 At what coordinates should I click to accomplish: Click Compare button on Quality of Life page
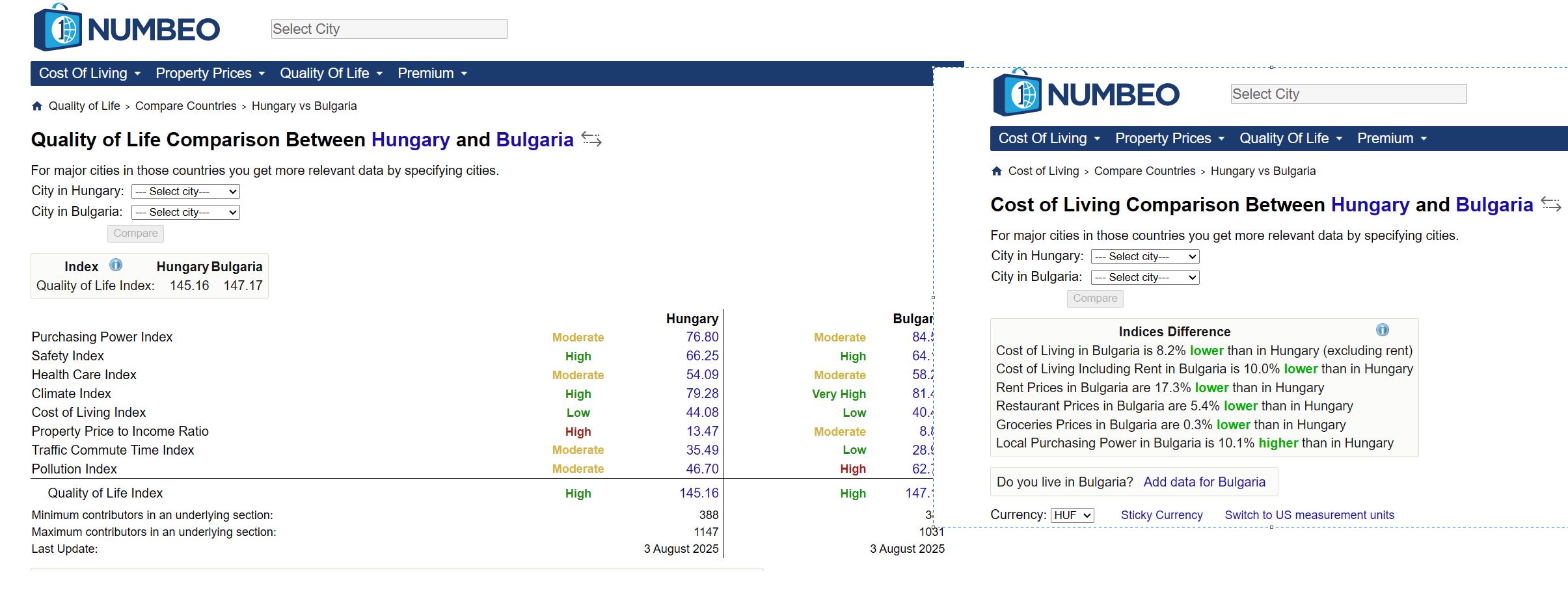click(x=135, y=233)
